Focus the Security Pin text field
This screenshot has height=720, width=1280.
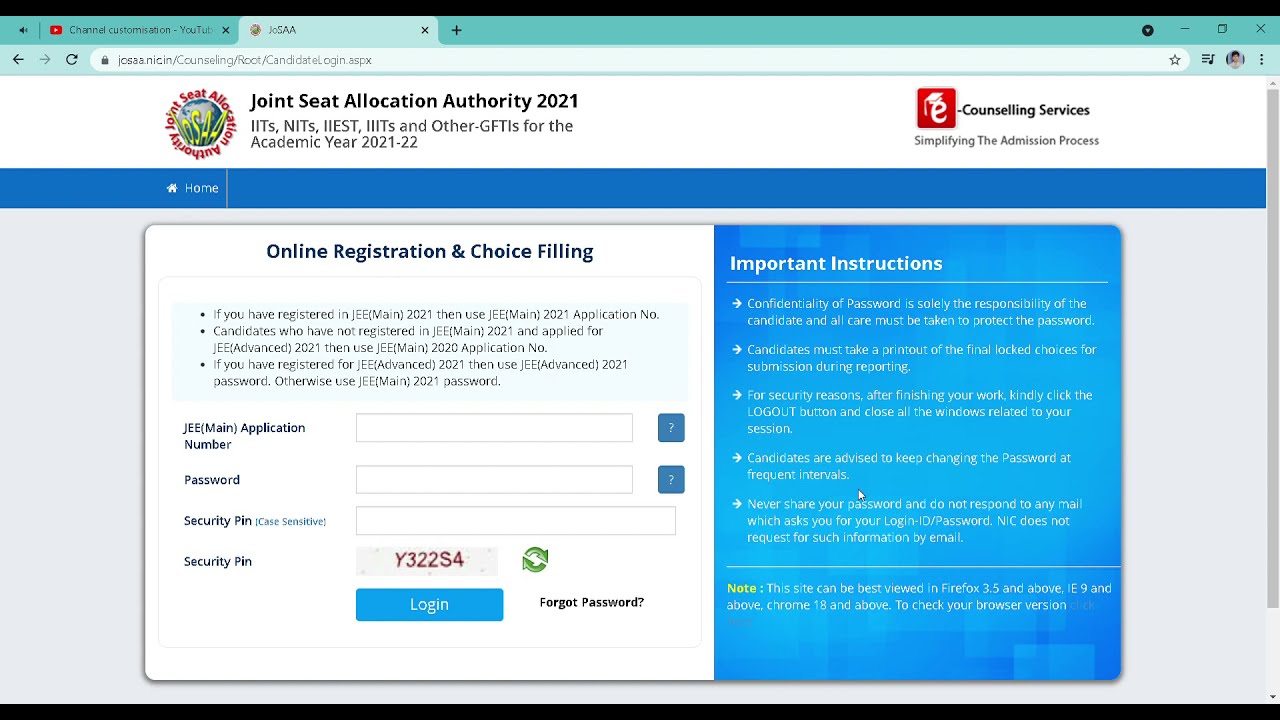[516, 521]
